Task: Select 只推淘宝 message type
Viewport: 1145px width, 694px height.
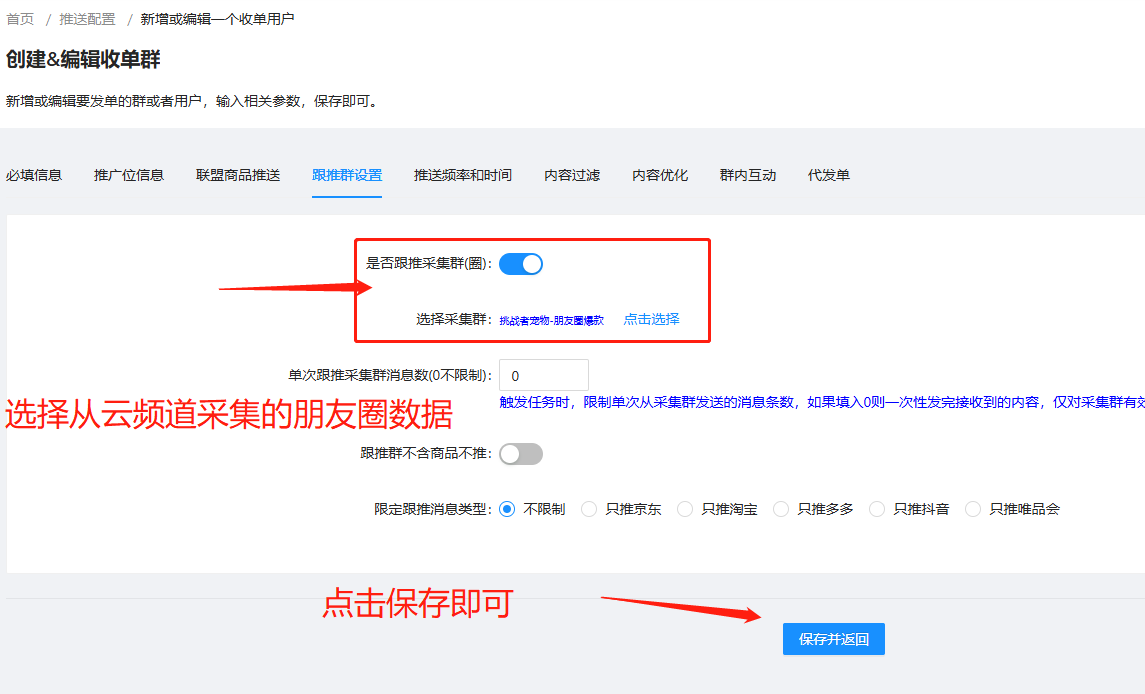Action: click(685, 509)
